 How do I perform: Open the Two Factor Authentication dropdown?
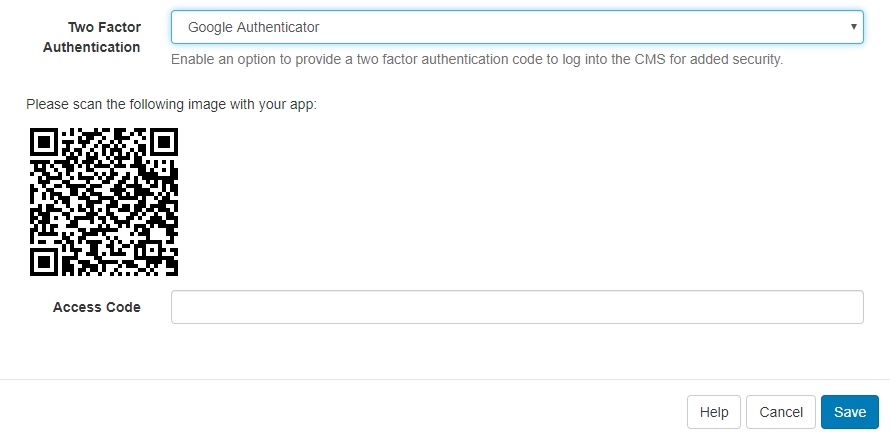pos(516,27)
